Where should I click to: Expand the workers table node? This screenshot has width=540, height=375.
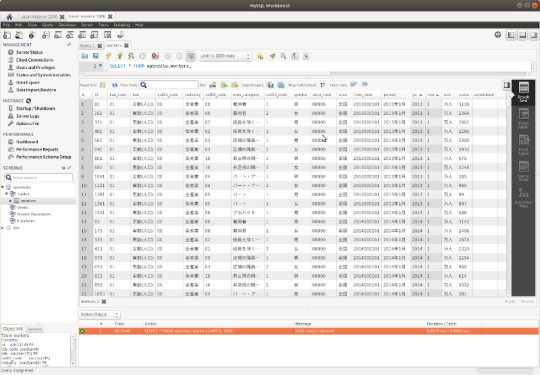[10, 200]
